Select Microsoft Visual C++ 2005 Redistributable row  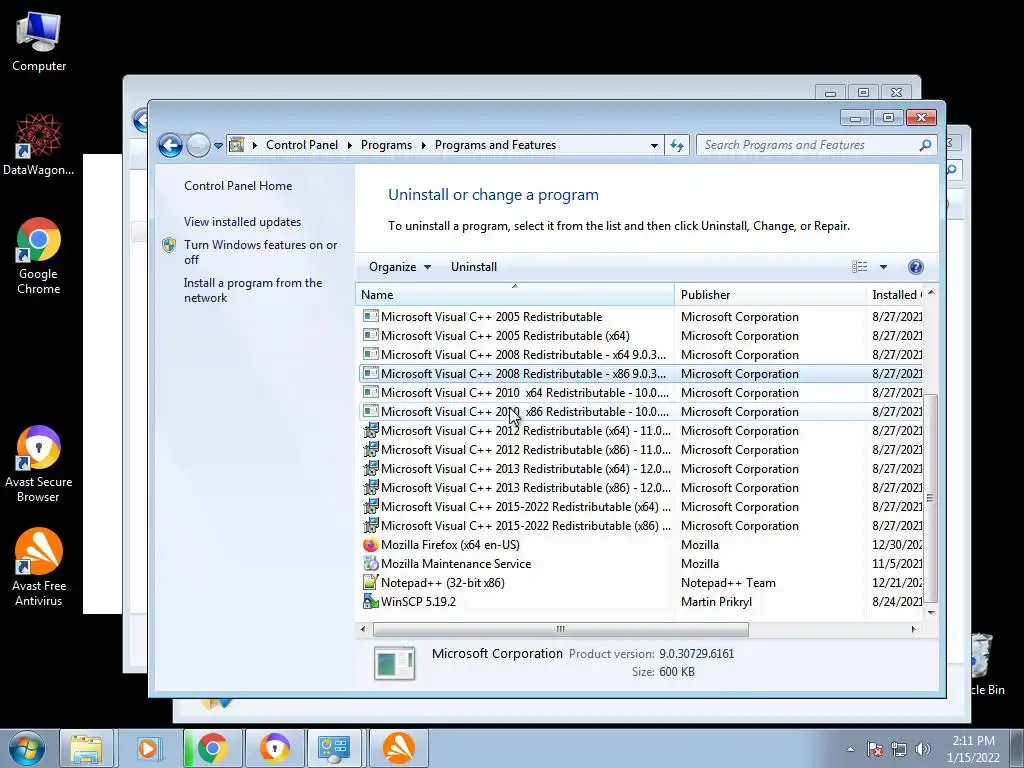click(641, 317)
